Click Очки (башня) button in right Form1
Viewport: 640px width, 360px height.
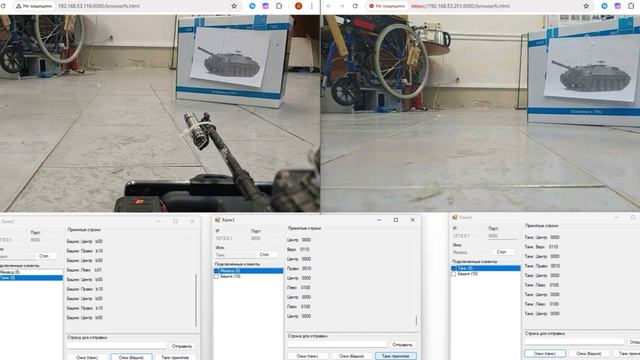pyautogui.click(x=589, y=353)
